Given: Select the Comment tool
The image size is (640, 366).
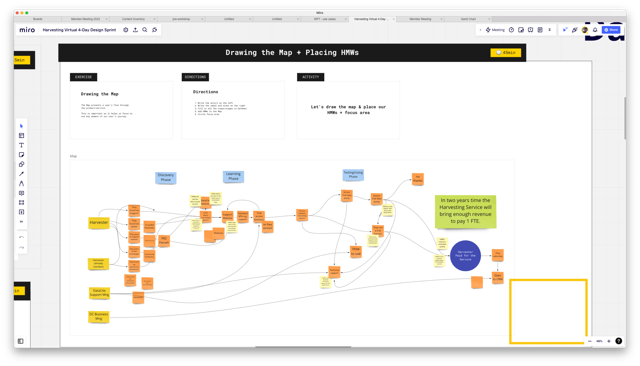Looking at the screenshot, I should [21, 193].
